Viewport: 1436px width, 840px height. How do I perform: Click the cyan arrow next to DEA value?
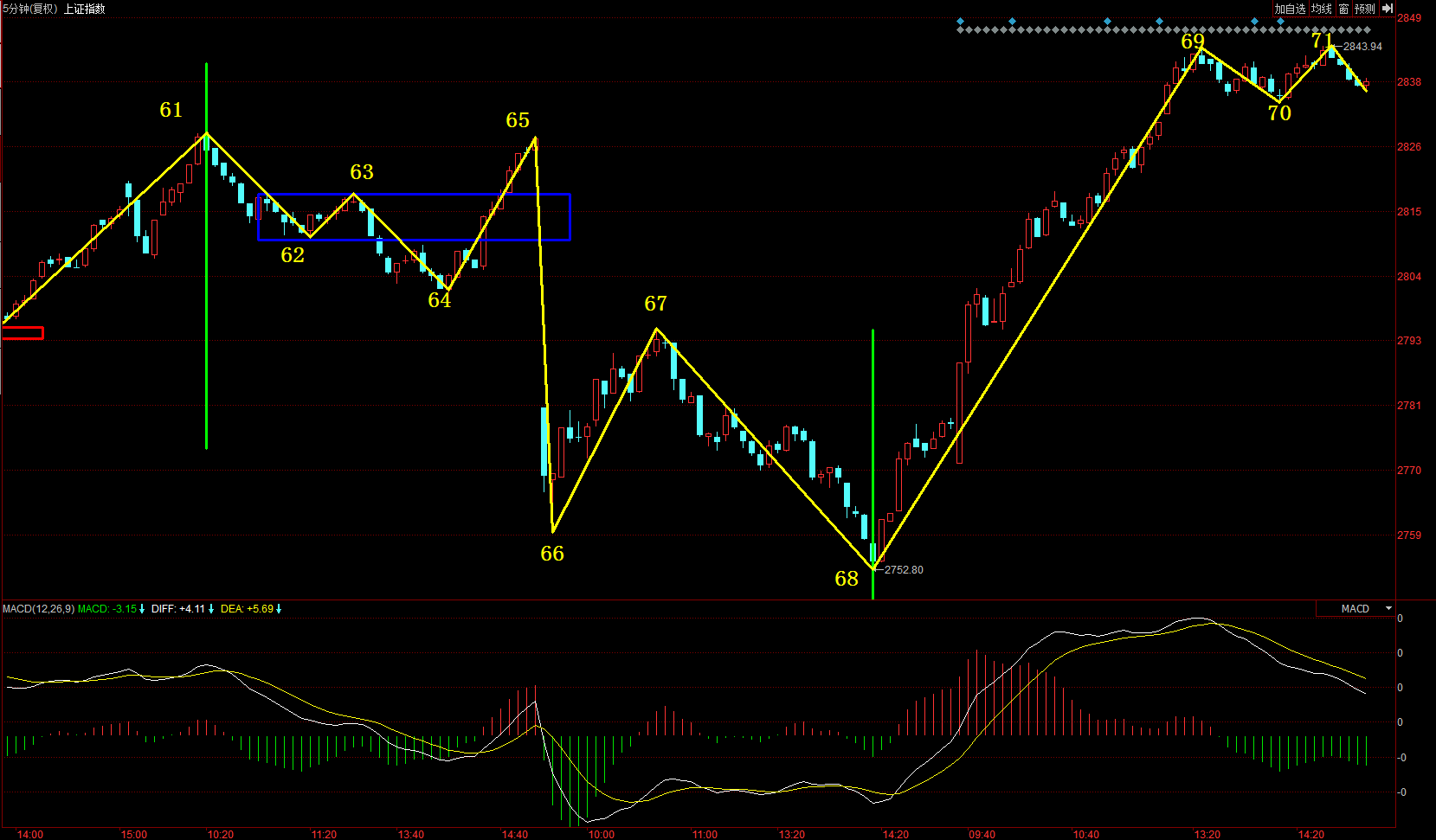click(x=279, y=609)
